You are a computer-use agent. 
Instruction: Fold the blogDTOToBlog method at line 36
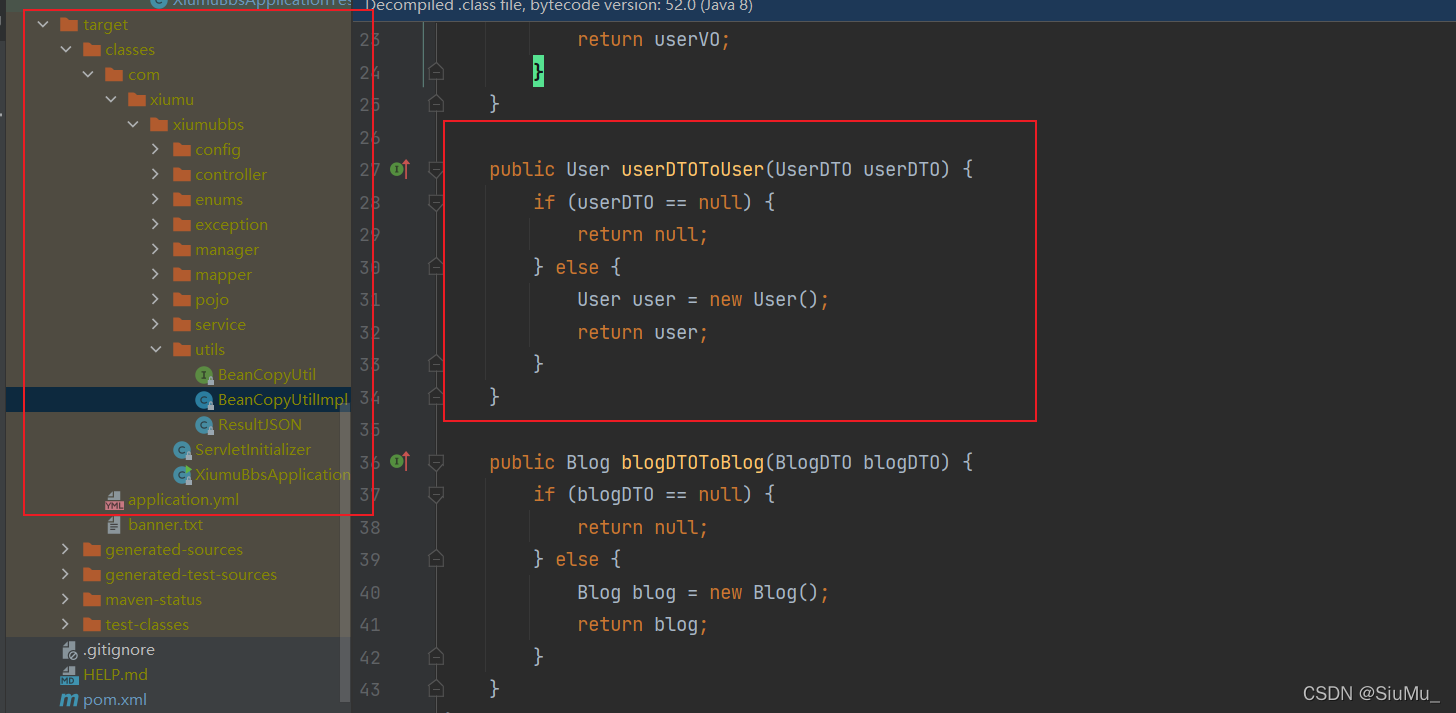[436, 462]
